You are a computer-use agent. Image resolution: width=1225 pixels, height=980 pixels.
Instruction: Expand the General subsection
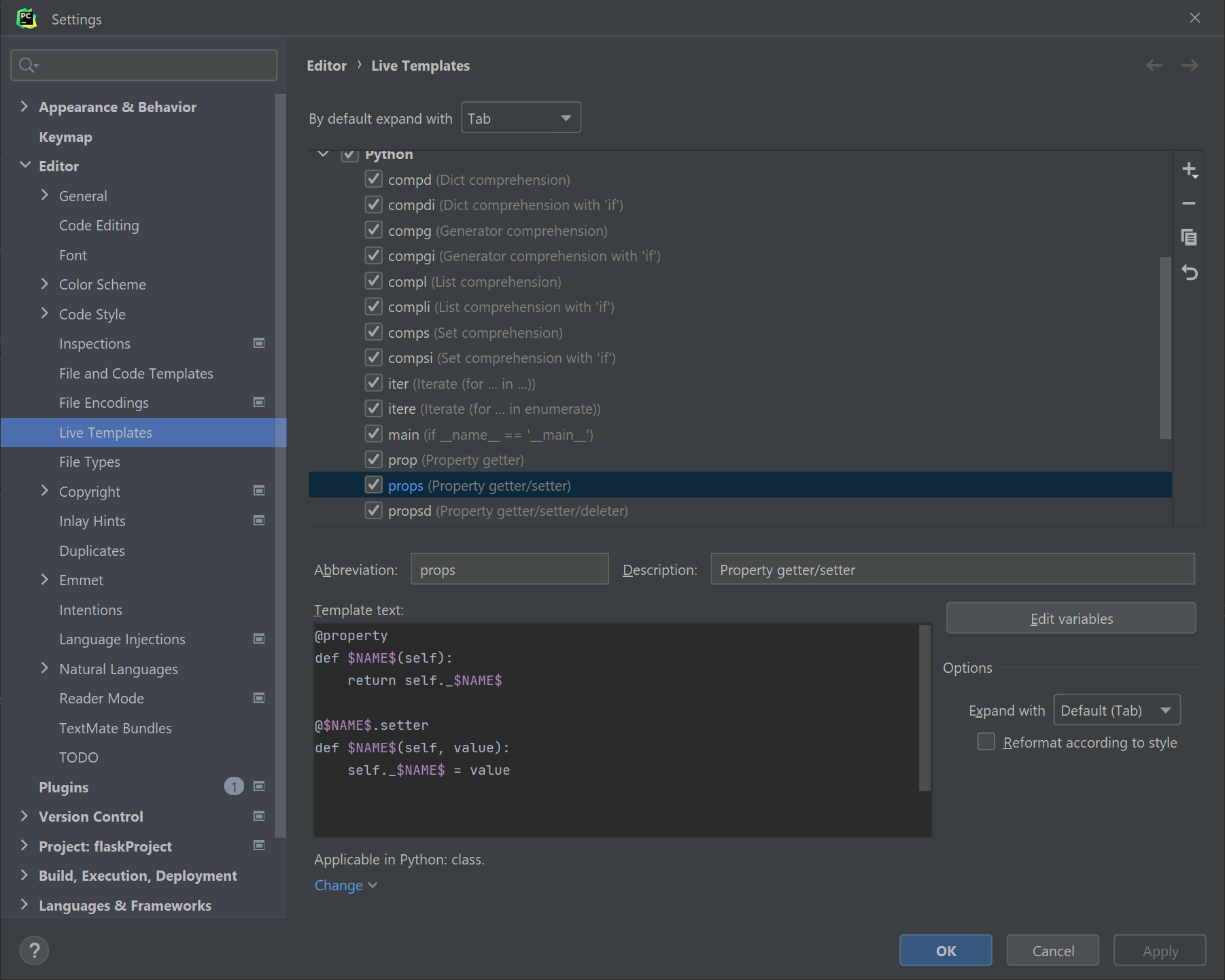click(45, 195)
